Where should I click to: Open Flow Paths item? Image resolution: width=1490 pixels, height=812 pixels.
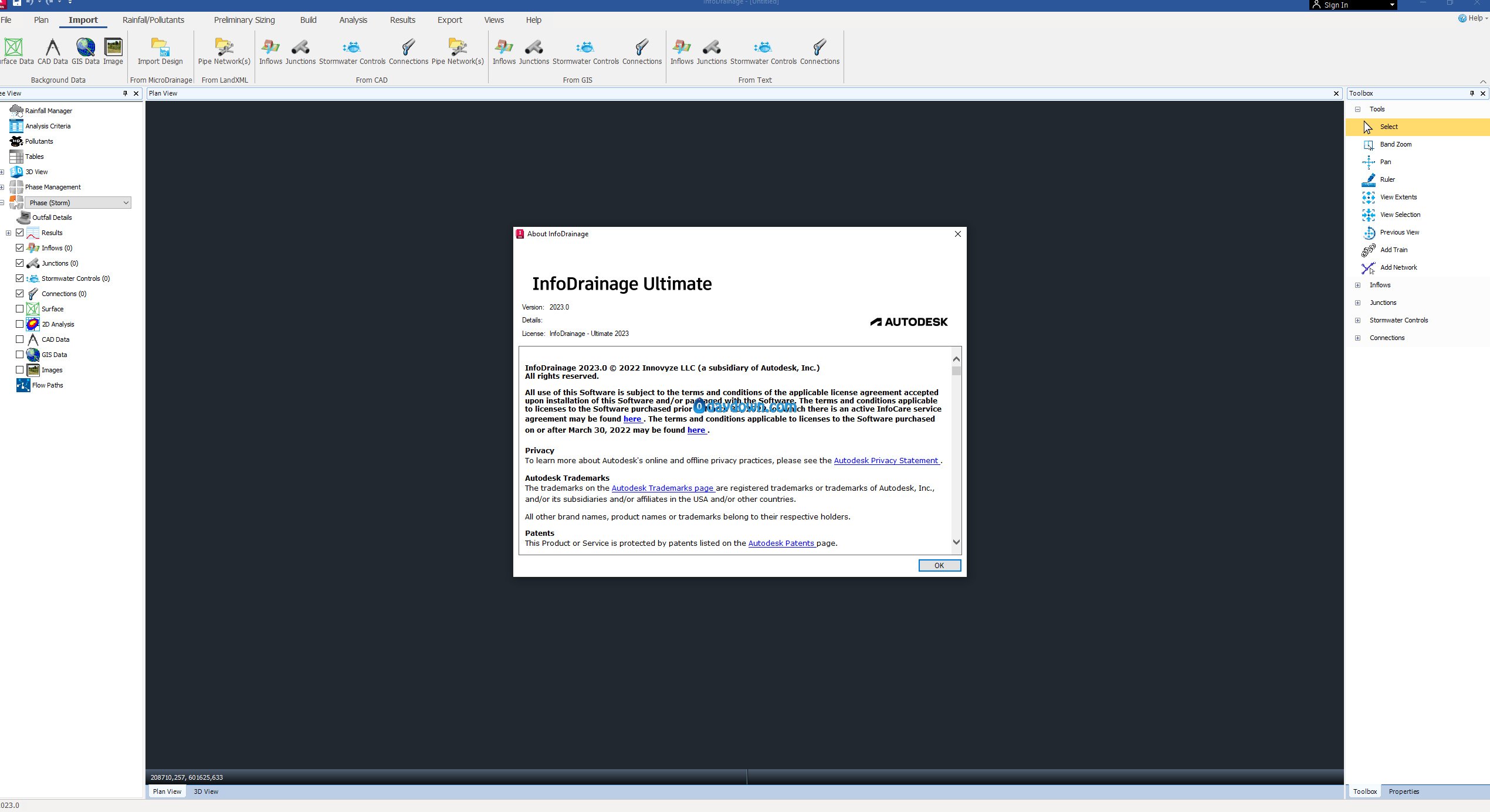[40, 385]
